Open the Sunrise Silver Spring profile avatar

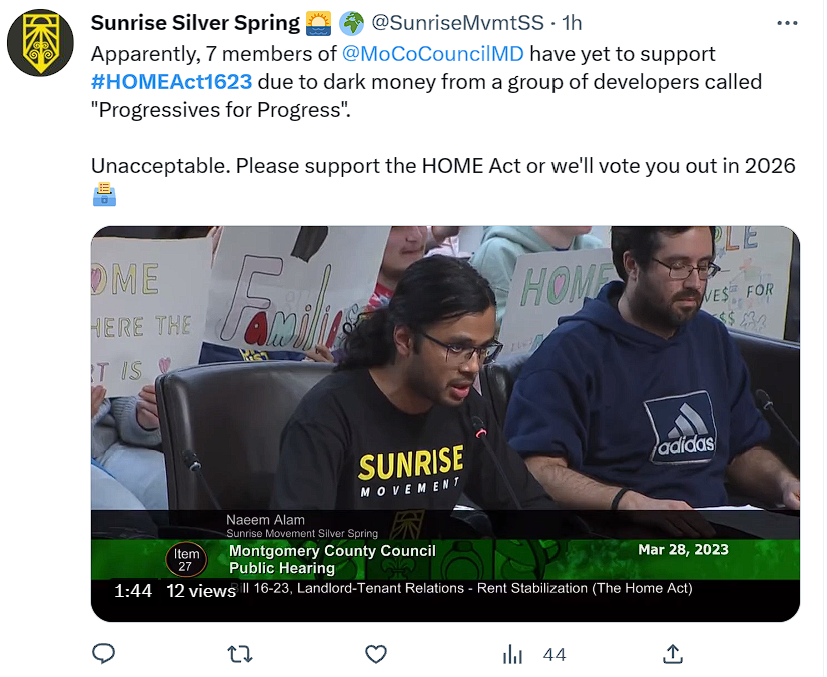pyautogui.click(x=40, y=43)
